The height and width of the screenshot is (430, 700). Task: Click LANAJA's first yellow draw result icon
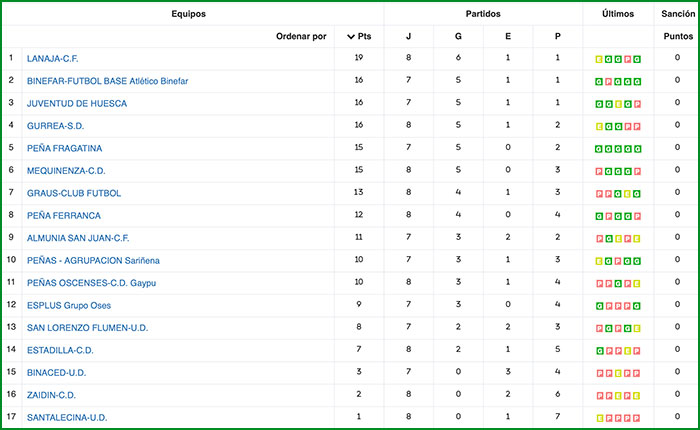tap(599, 60)
